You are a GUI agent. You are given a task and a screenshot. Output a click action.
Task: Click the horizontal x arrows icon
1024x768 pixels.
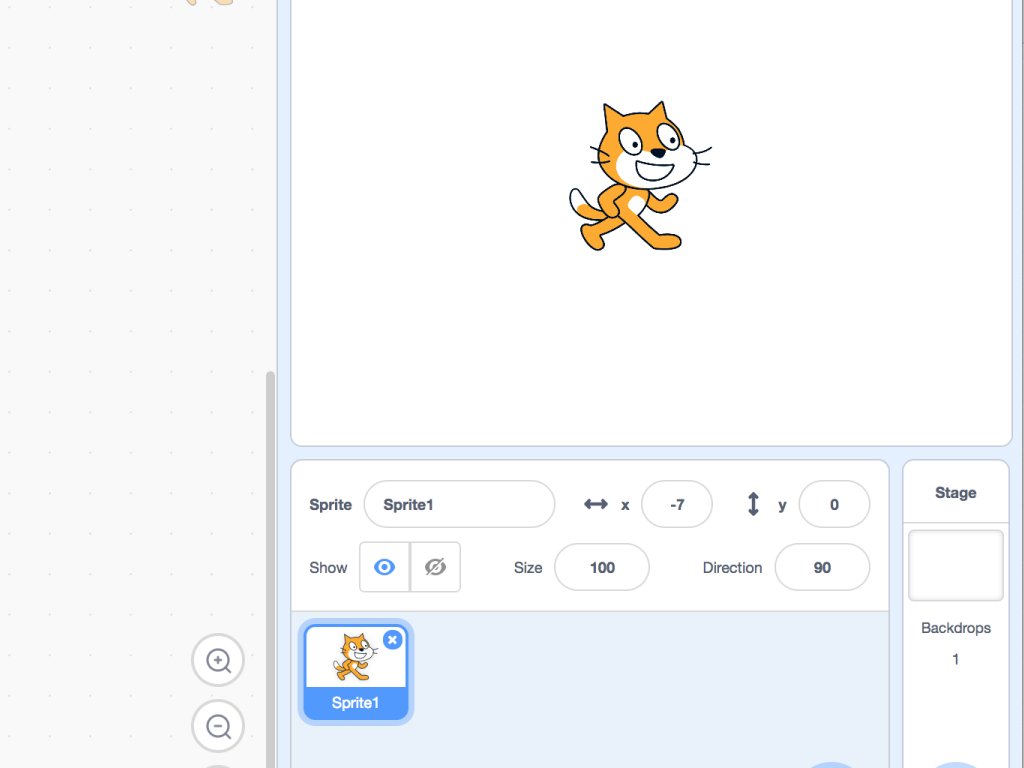point(596,504)
